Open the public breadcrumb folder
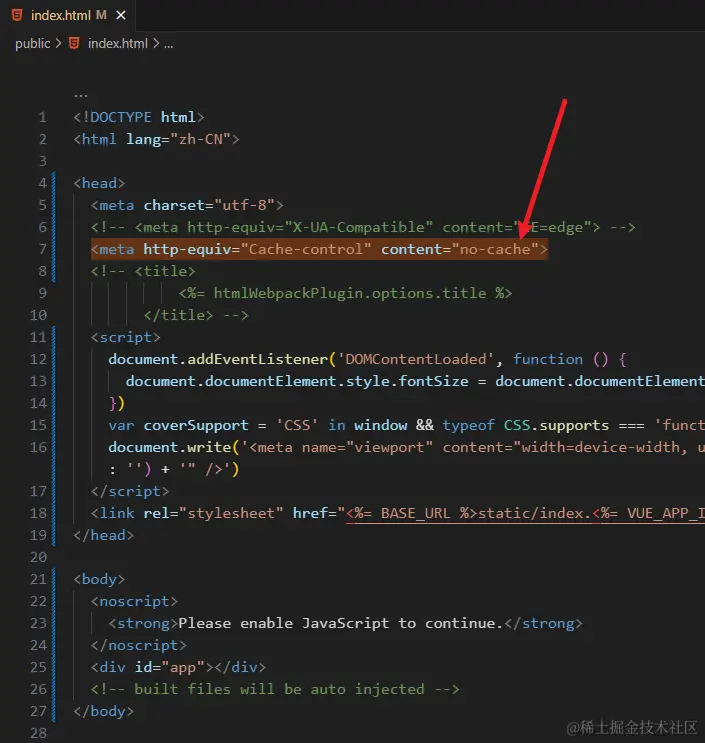Viewport: 705px width, 743px height. (32, 44)
